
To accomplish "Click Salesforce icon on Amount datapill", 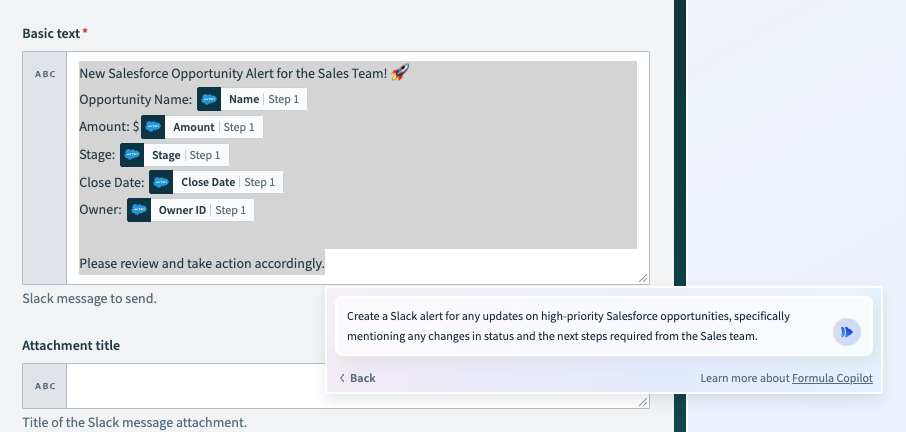I will (153, 127).
